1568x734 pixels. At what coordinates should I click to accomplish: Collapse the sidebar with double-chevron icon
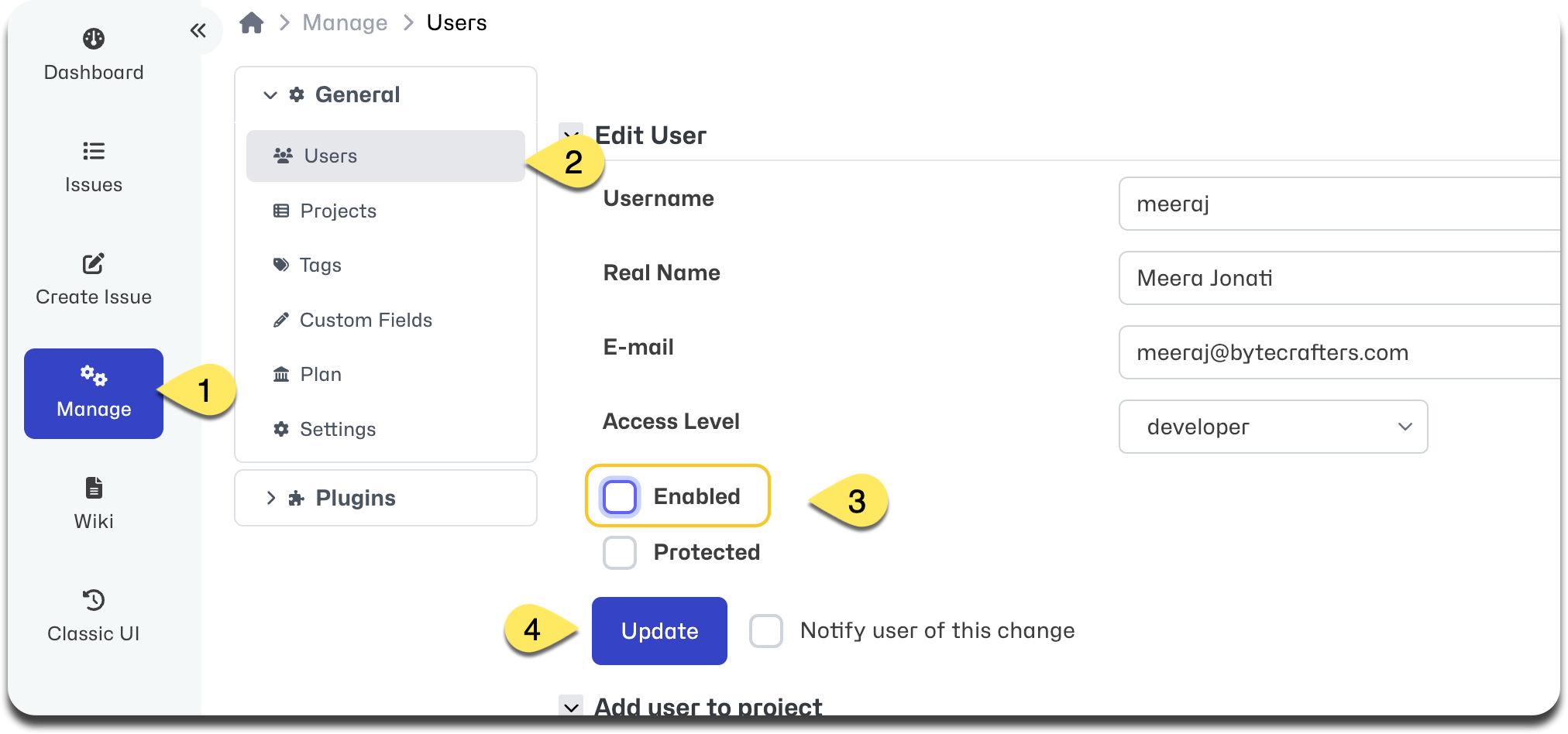[x=198, y=30]
